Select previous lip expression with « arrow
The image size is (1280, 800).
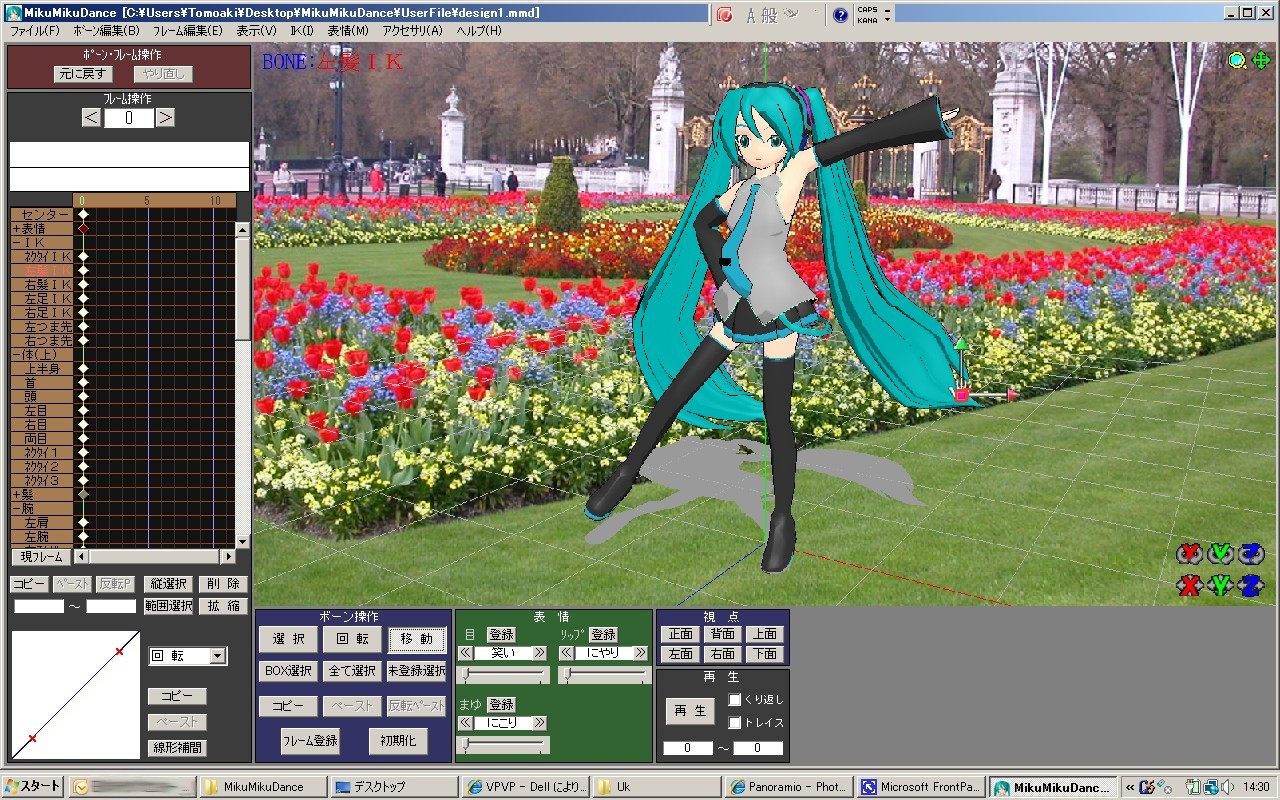point(566,653)
